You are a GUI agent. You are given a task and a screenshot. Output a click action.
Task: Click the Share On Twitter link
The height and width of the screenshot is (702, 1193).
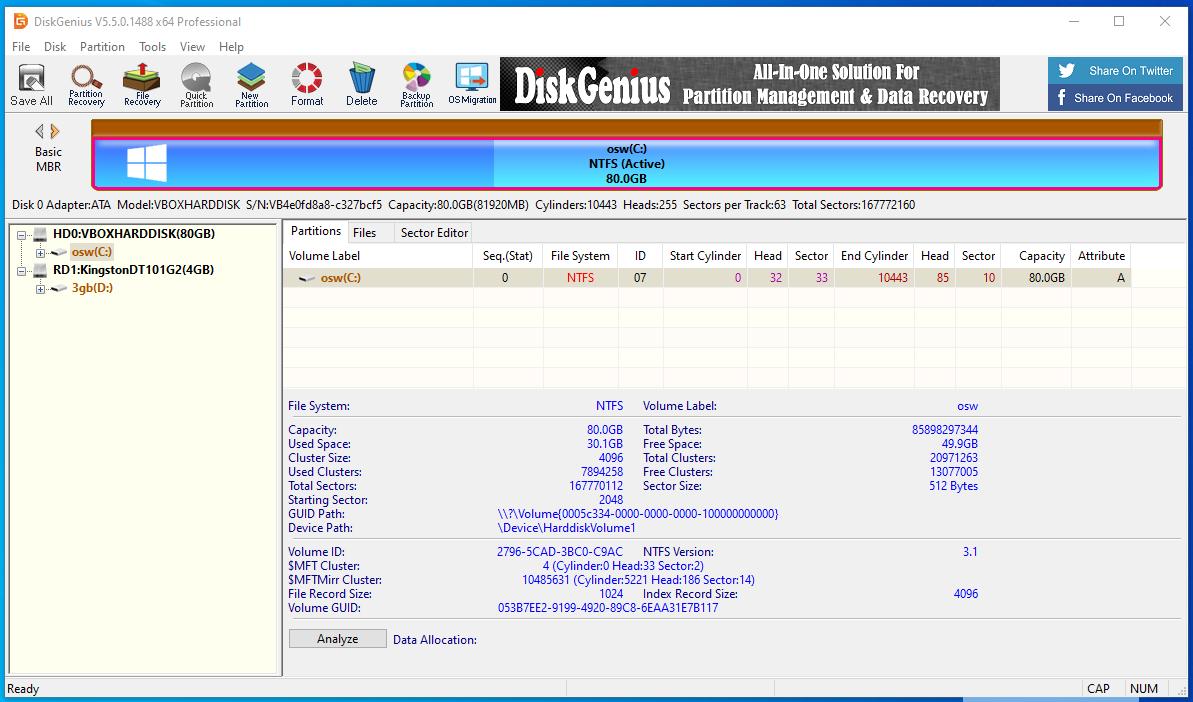pos(1115,71)
